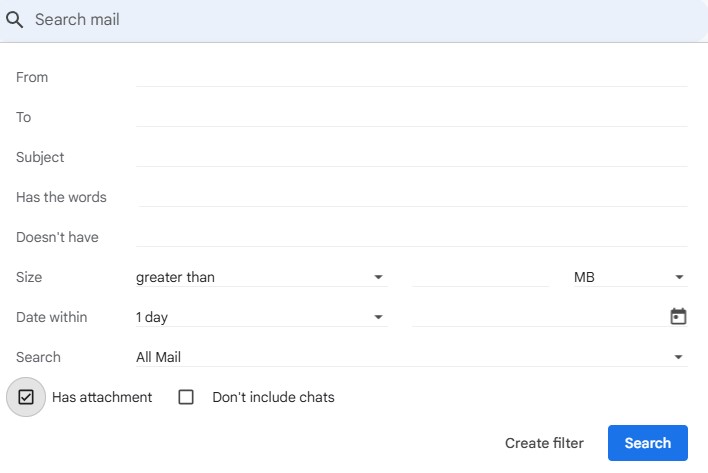The image size is (708, 473).
Task: Enable the 'Don't include chats' checkbox
Action: pos(186,397)
